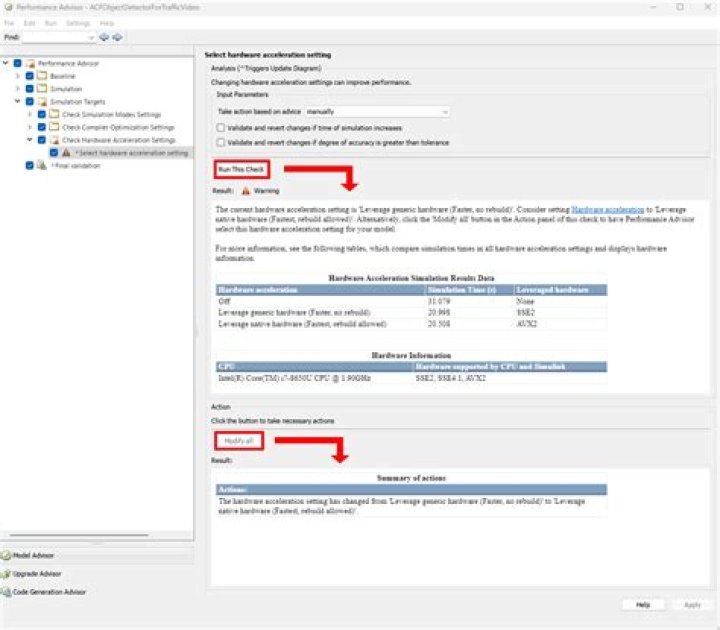Toggle the Performance Advisor root checkbox

point(17,63)
